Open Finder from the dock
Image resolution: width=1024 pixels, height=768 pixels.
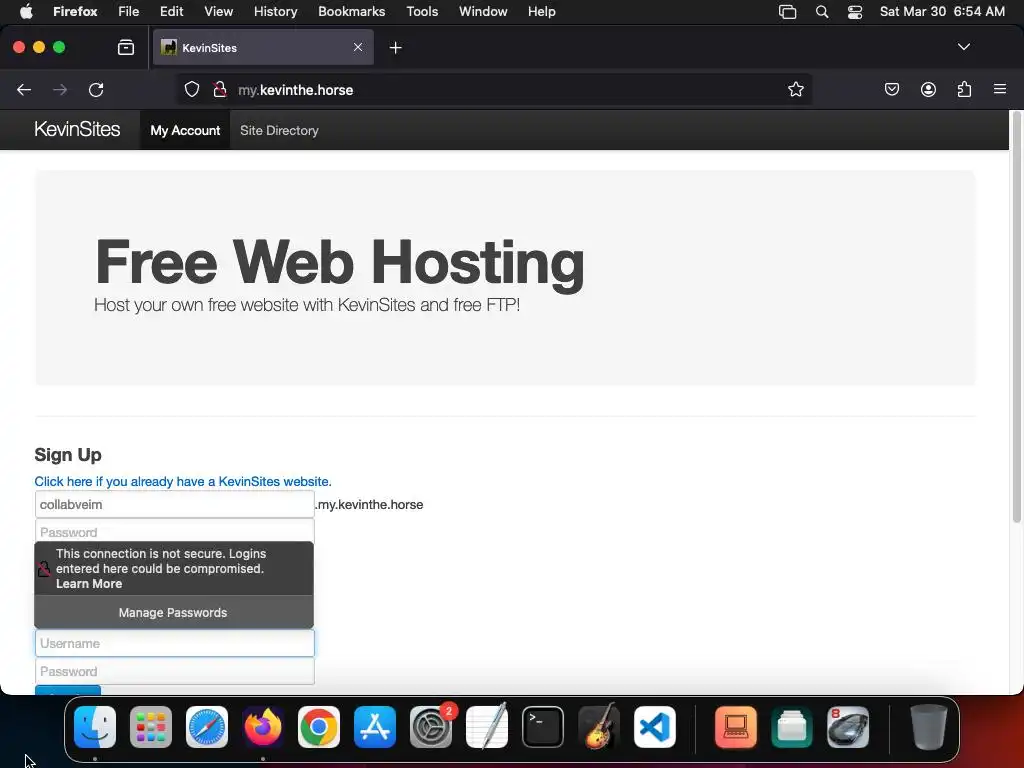pyautogui.click(x=95, y=727)
